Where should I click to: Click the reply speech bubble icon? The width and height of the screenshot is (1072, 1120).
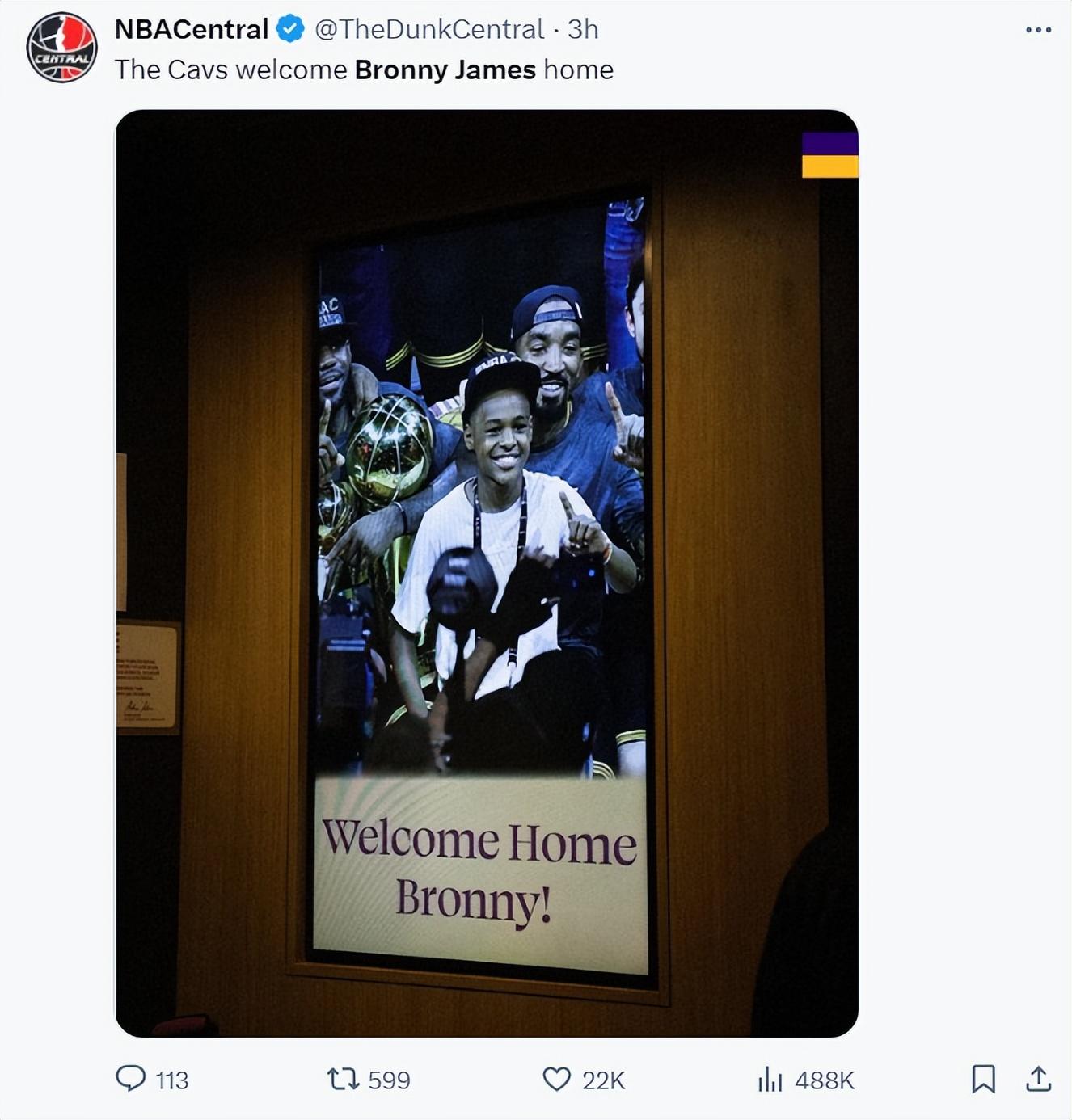(131, 1079)
